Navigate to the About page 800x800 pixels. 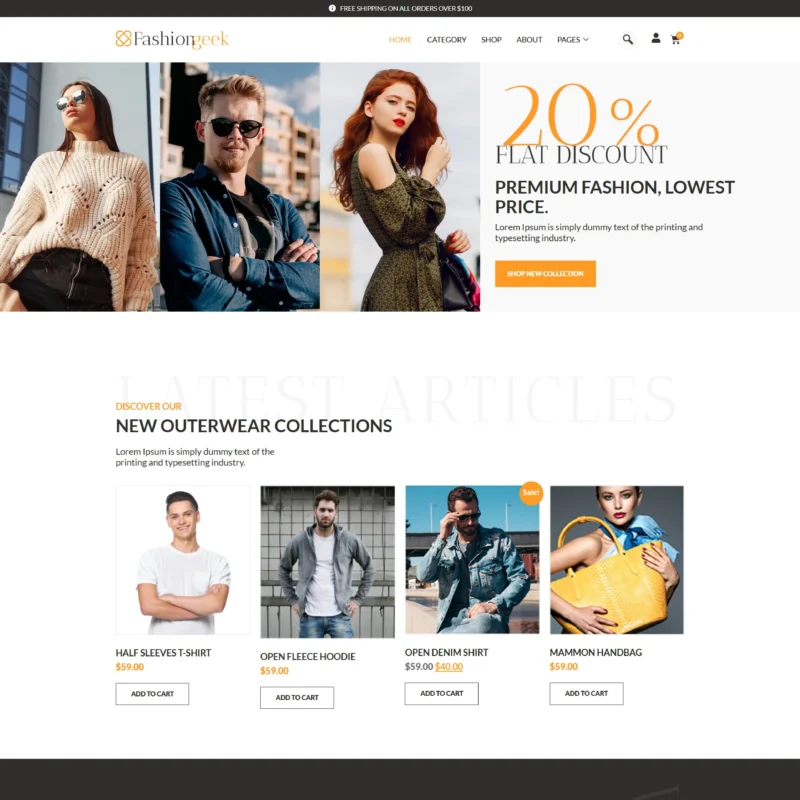[529, 40]
